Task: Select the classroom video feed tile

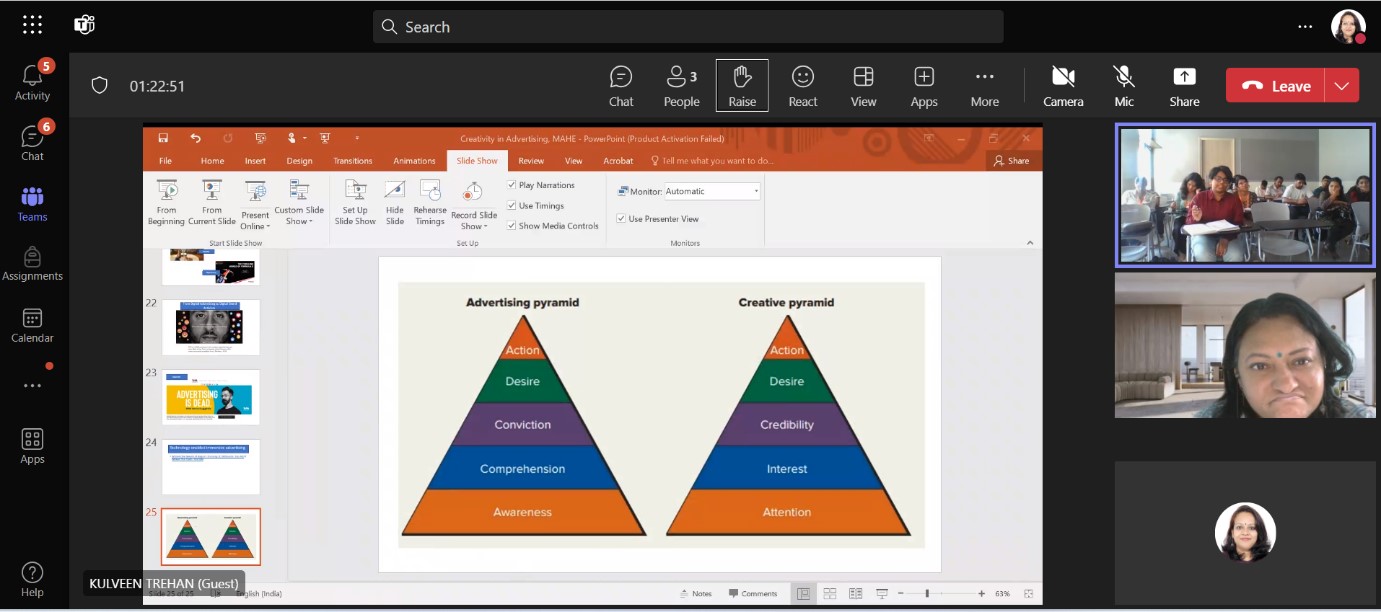Action: click(x=1245, y=196)
